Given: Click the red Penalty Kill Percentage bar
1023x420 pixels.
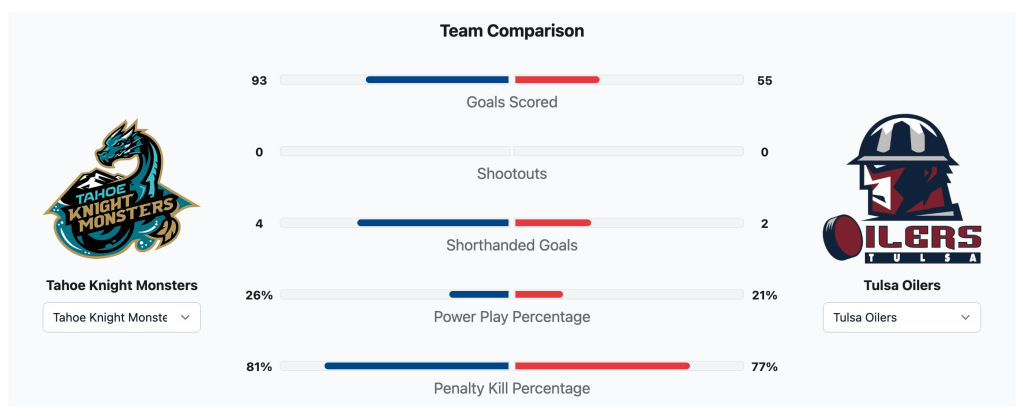Looking at the screenshot, I should click(602, 366).
